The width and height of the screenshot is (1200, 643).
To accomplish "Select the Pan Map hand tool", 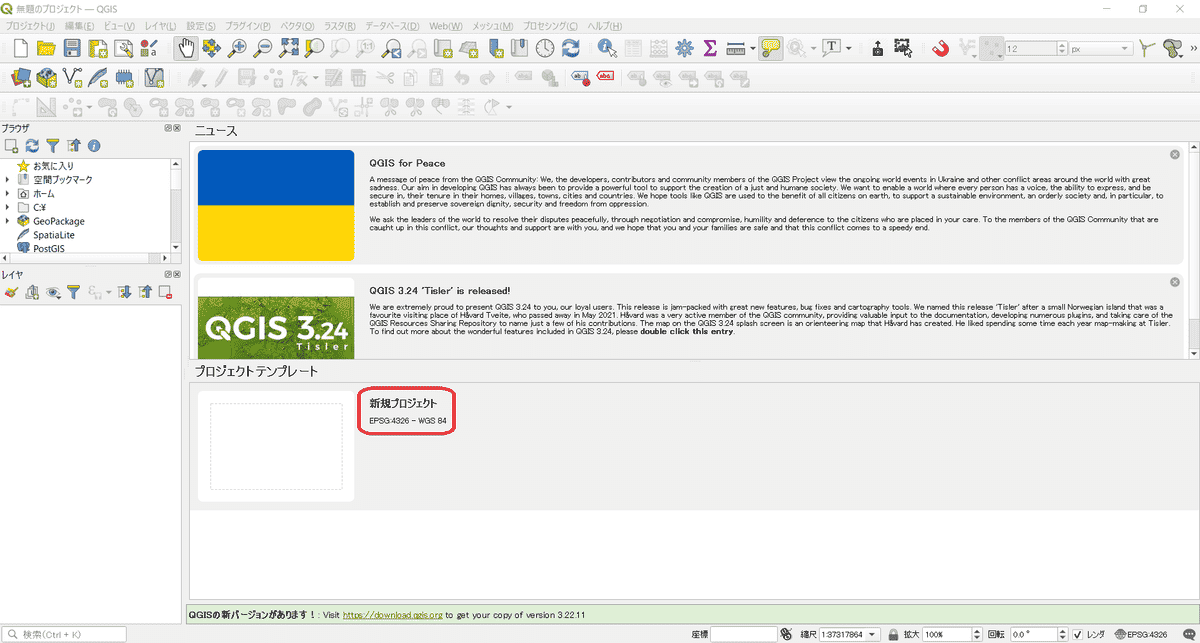I will click(x=186, y=47).
